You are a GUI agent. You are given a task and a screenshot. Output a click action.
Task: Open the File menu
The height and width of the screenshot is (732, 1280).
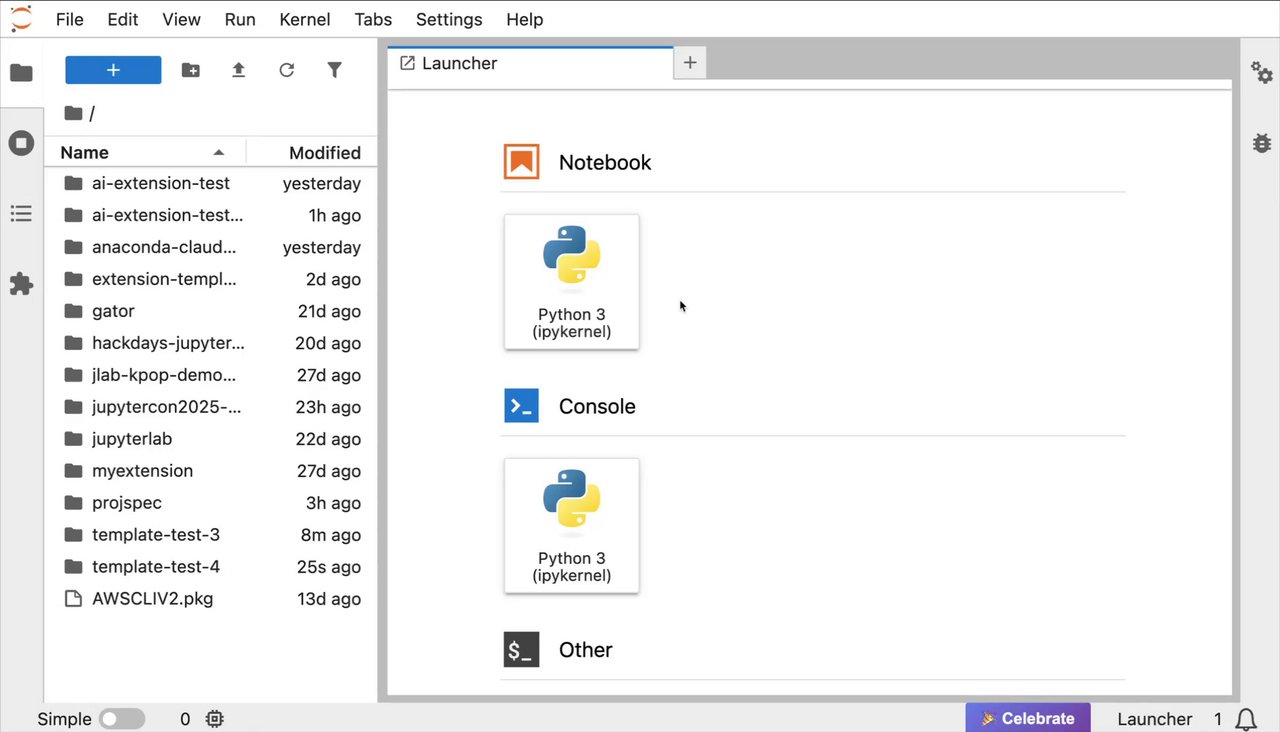click(70, 19)
